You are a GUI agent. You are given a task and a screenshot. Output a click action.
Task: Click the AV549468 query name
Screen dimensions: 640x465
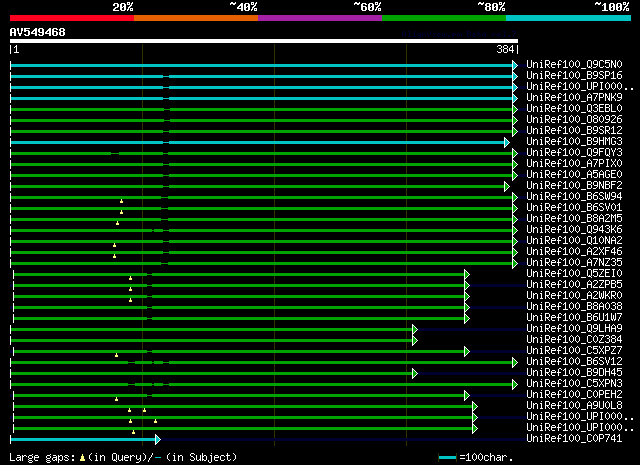click(38, 32)
